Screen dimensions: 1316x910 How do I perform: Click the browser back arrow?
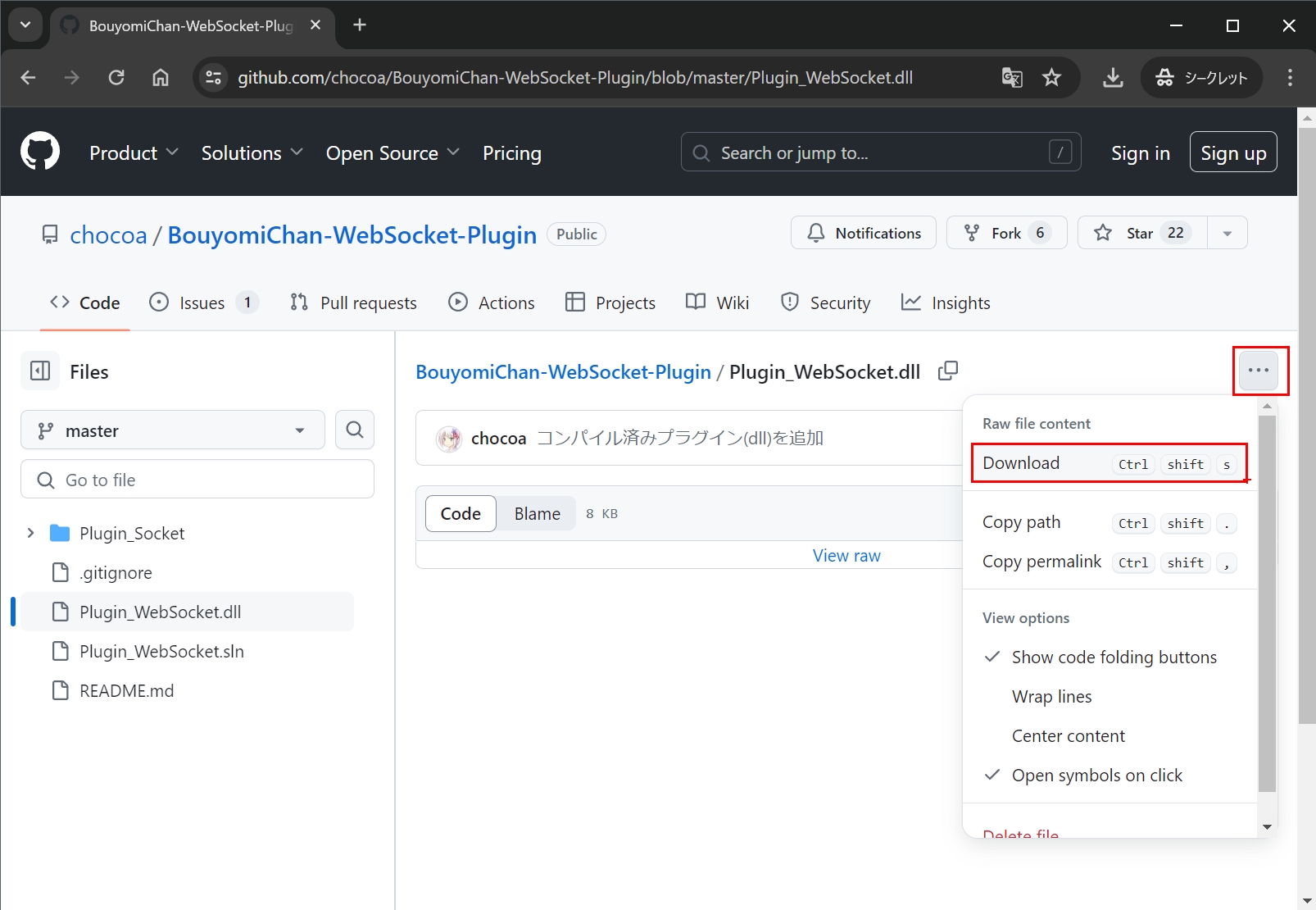pyautogui.click(x=28, y=78)
